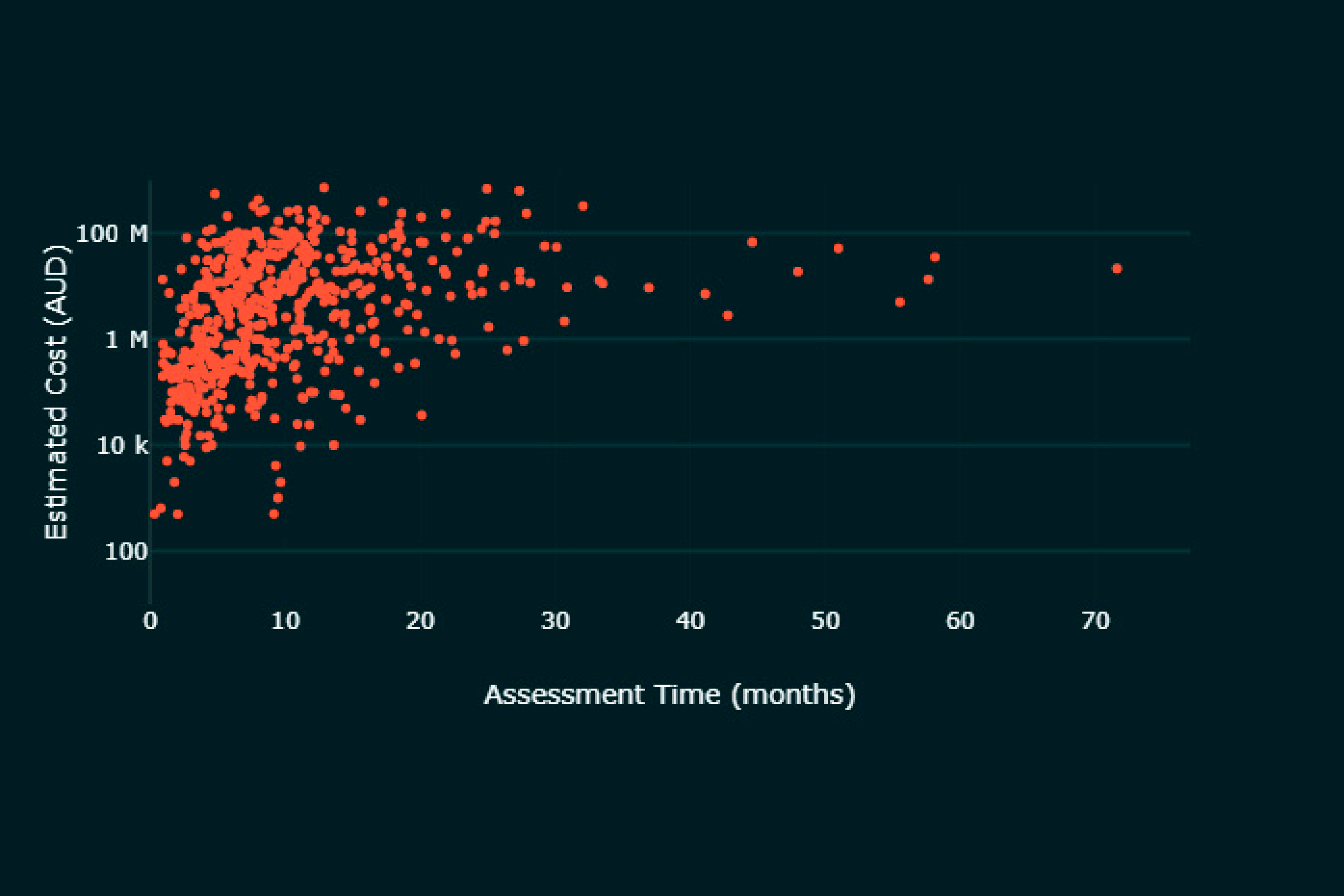Click the data point near 55.5 months

(x=900, y=302)
